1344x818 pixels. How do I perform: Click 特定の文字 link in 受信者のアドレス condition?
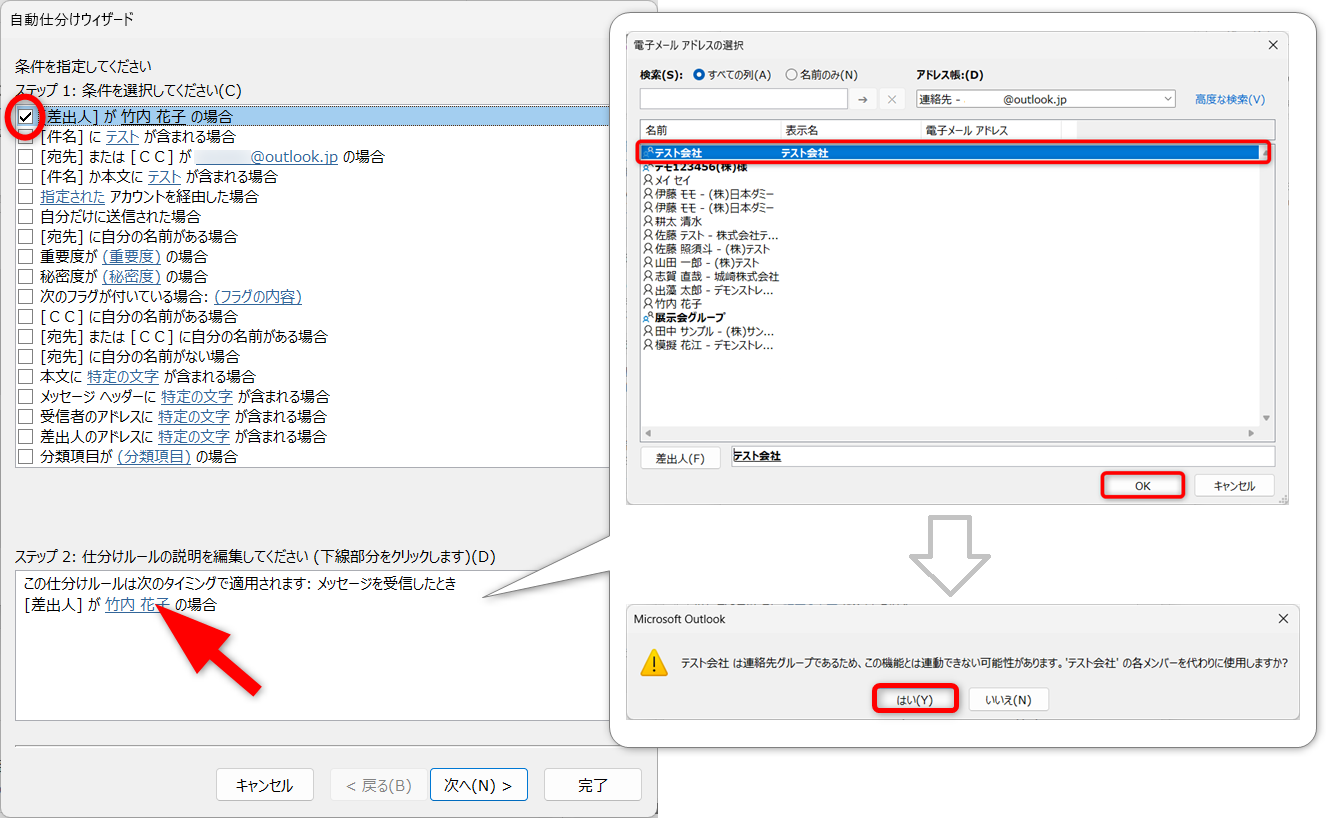pyautogui.click(x=194, y=417)
